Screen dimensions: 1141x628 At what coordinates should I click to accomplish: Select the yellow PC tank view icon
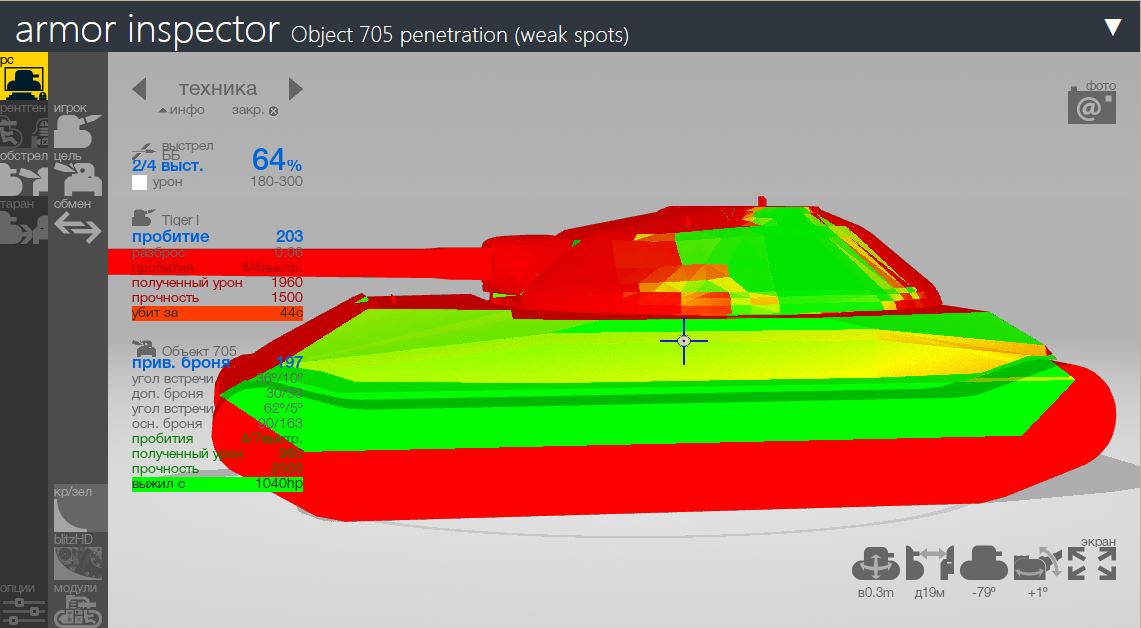[23, 76]
